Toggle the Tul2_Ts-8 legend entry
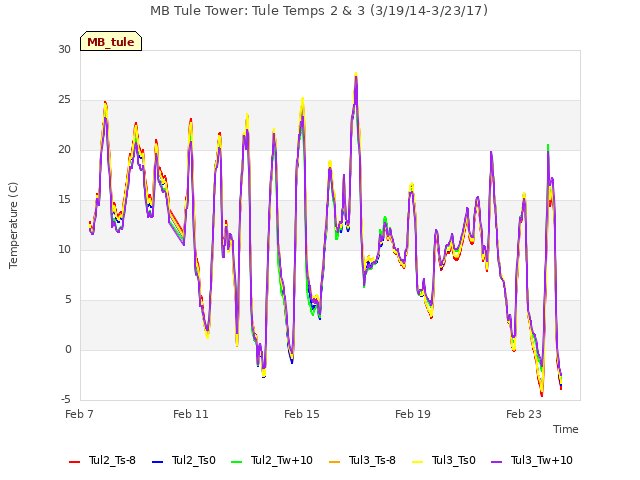Viewport: 640px width, 480px height. pyautogui.click(x=102, y=460)
